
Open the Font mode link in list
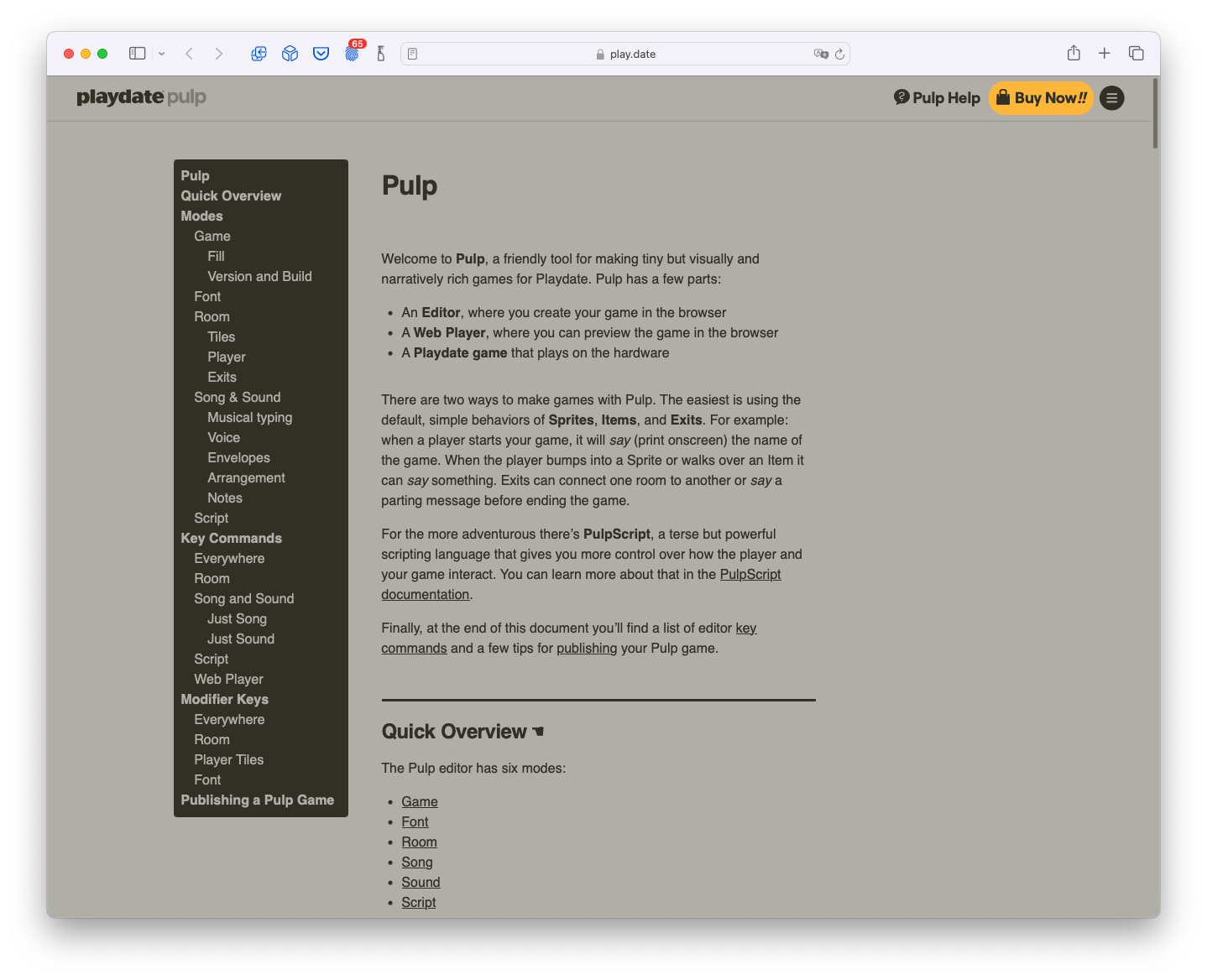[x=415, y=821]
